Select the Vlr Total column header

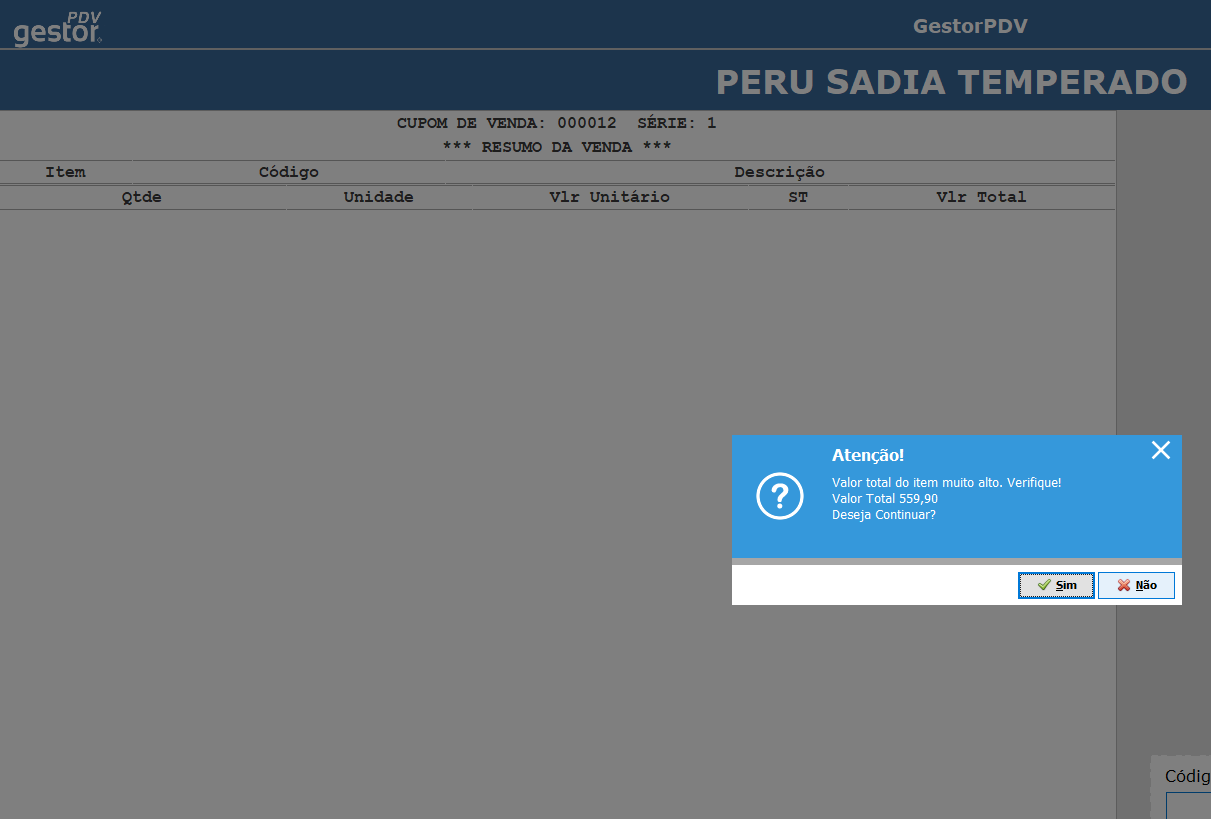(x=981, y=197)
